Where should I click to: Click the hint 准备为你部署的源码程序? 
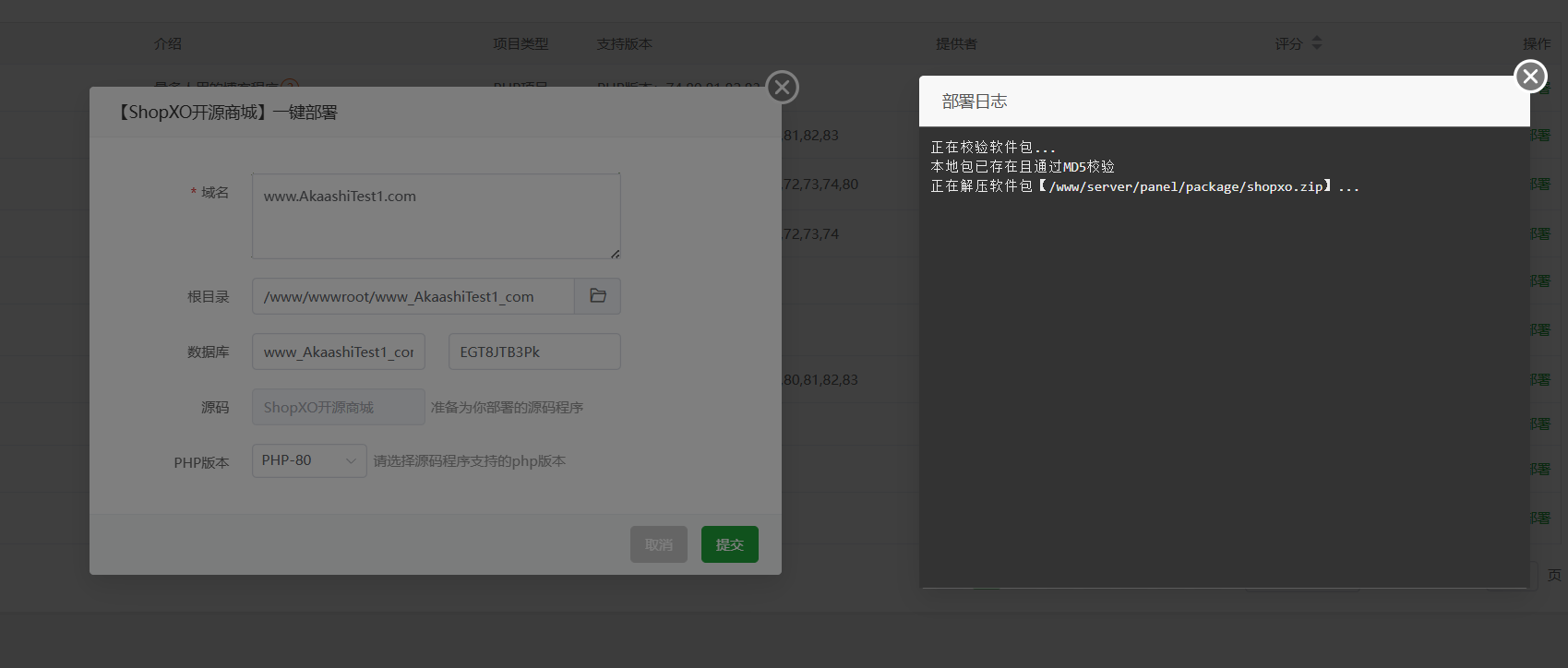(x=507, y=407)
